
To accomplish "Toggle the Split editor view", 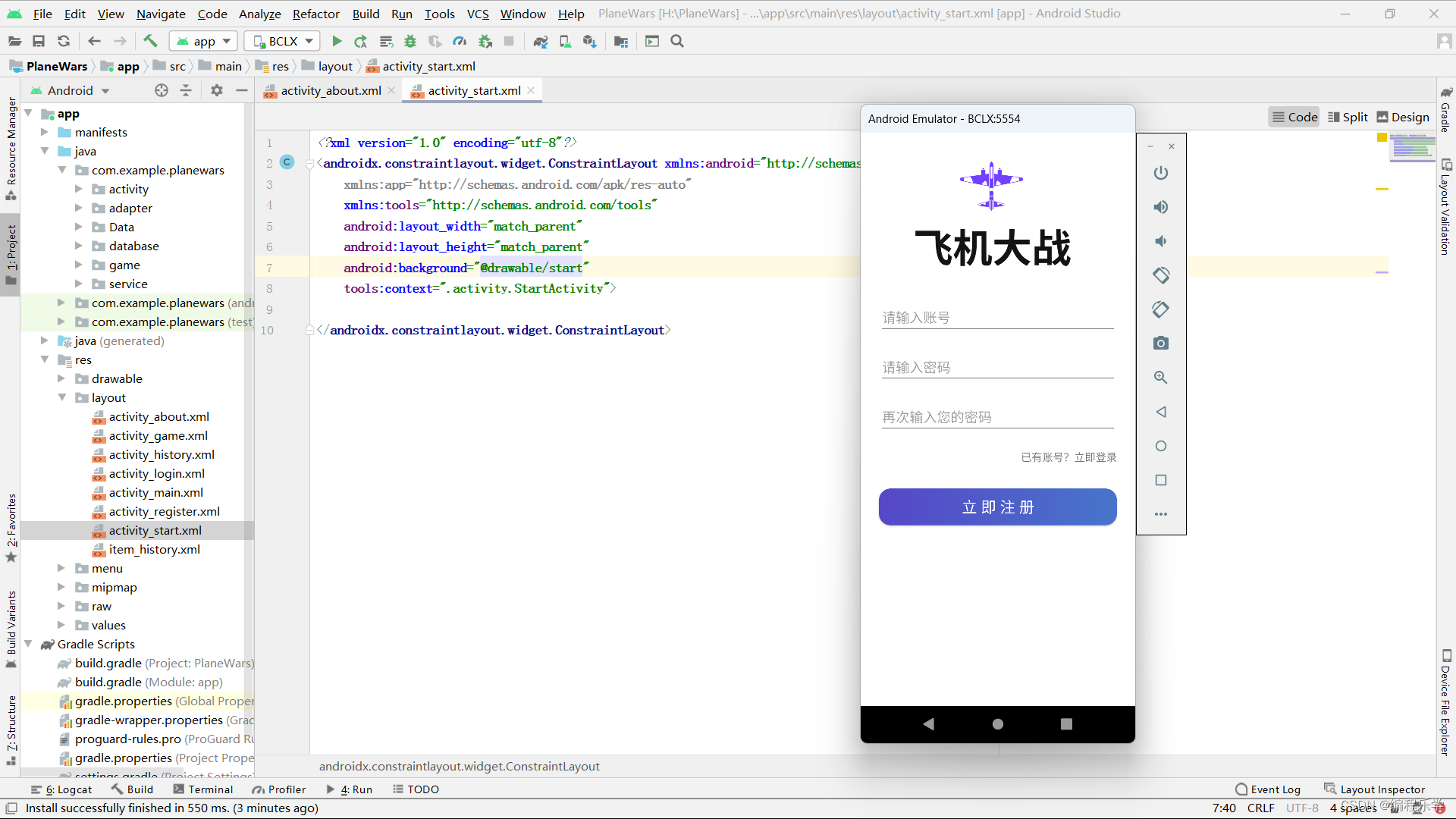I will pos(1348,117).
